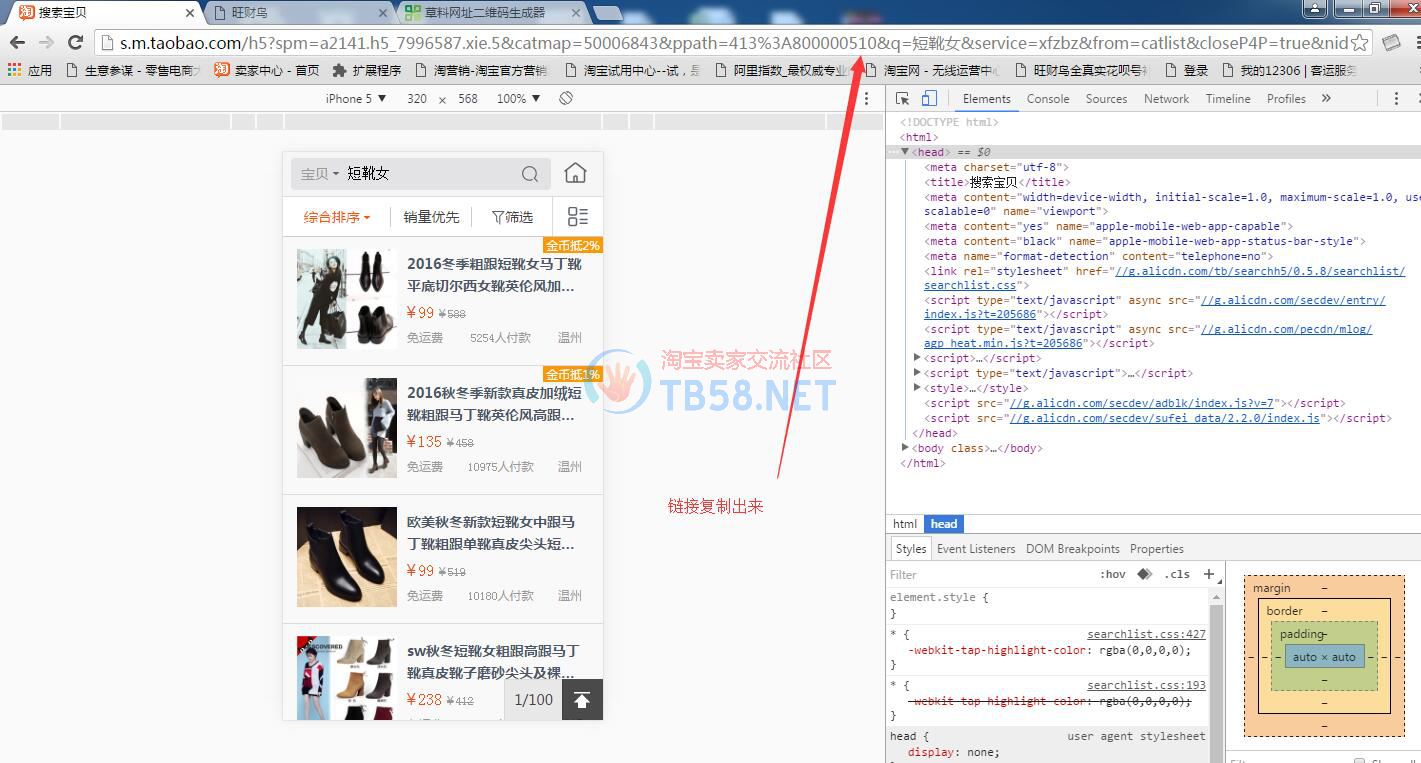This screenshot has width=1421, height=763.
Task: Edit the device width value 320
Action: (417, 98)
